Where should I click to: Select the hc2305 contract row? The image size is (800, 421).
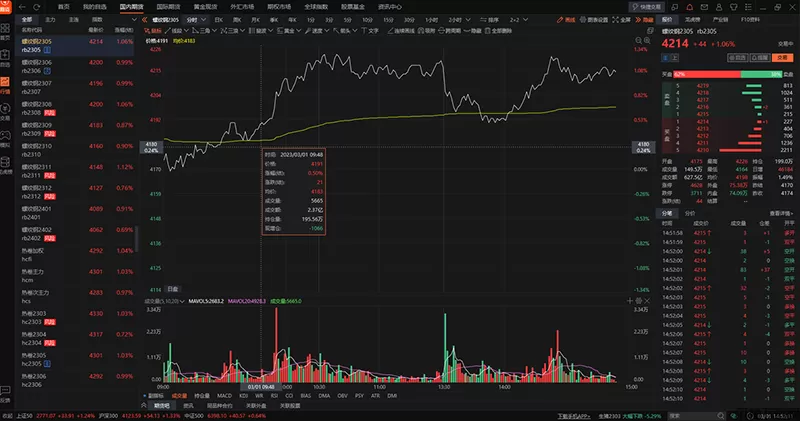[76, 359]
